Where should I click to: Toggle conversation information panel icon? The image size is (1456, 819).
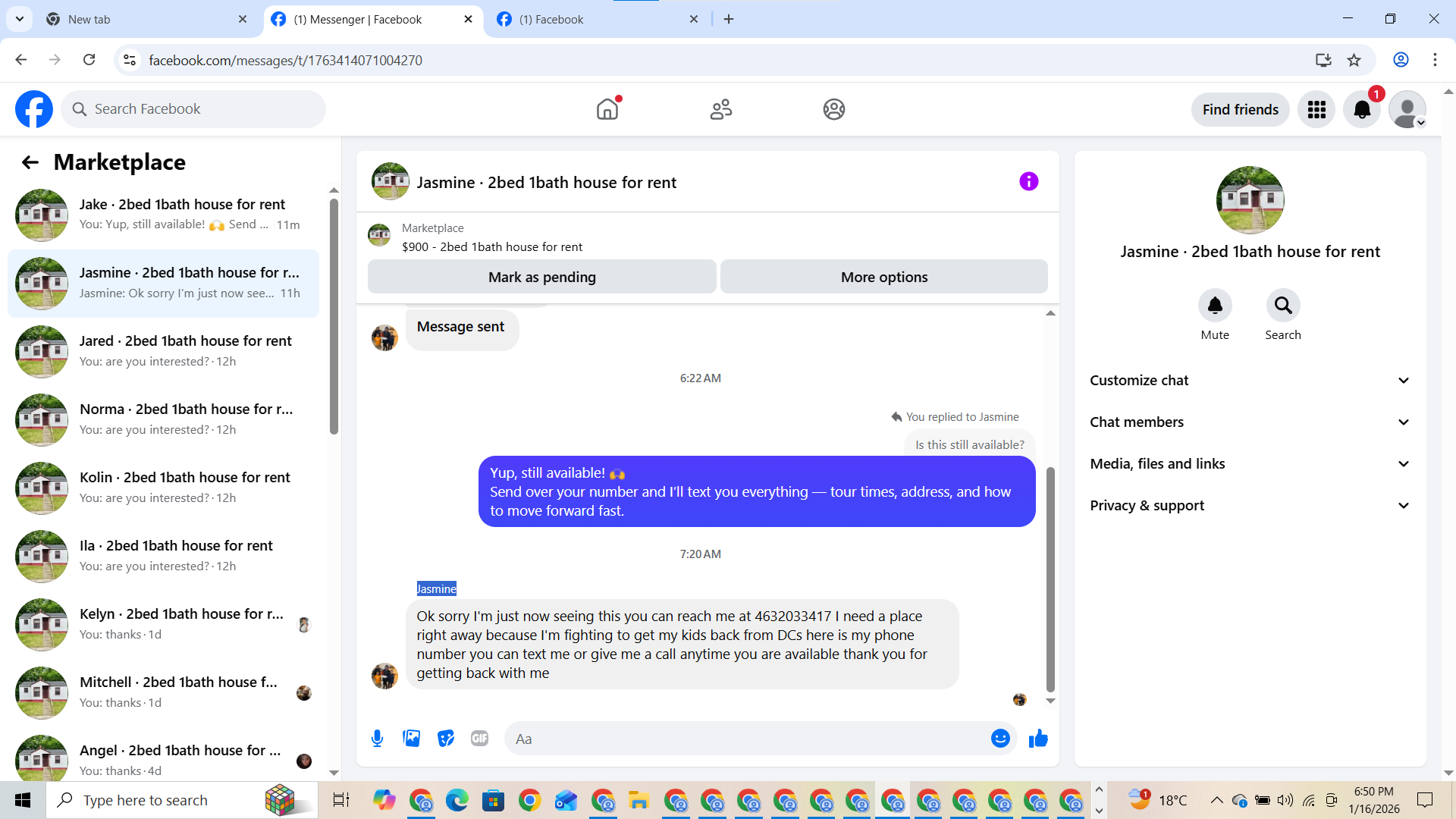click(1028, 181)
